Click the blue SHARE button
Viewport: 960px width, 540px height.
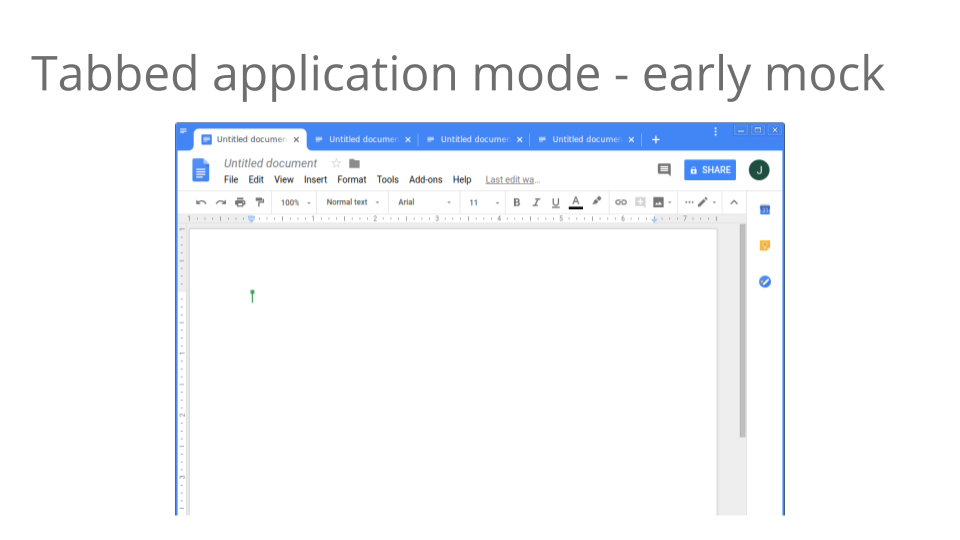pos(710,170)
